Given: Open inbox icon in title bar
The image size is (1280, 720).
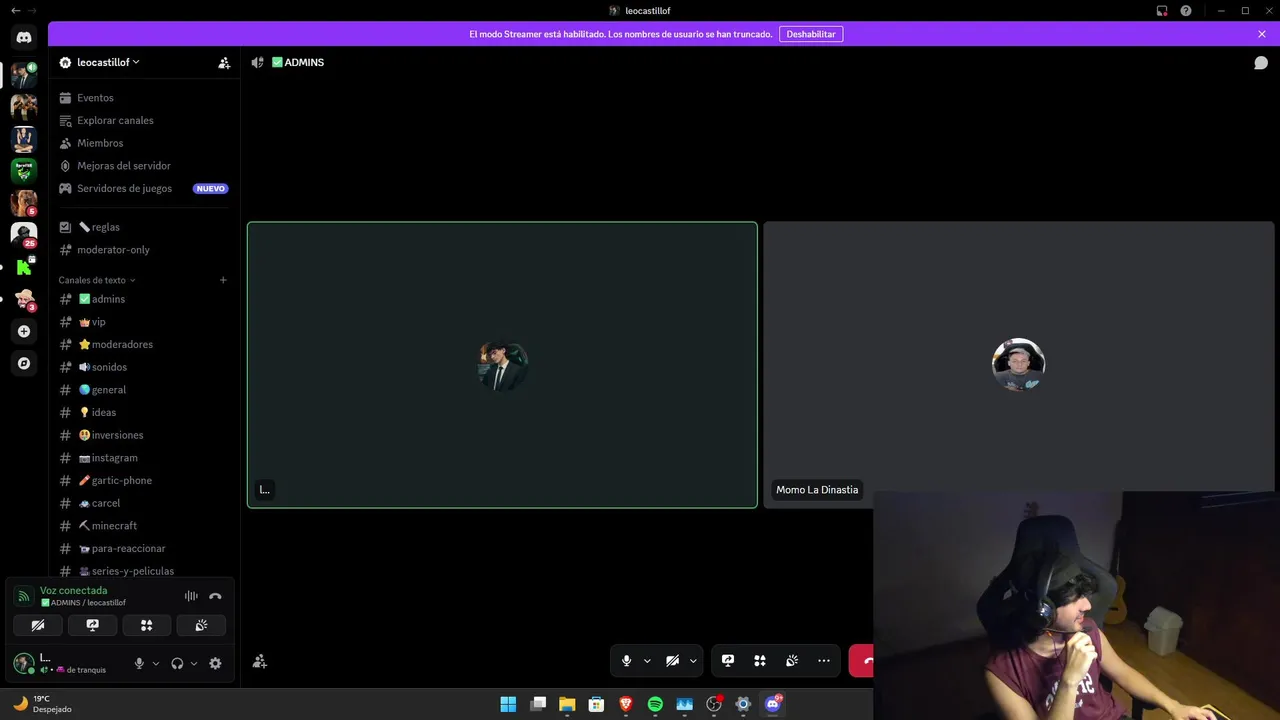Looking at the screenshot, I should 1162,11.
